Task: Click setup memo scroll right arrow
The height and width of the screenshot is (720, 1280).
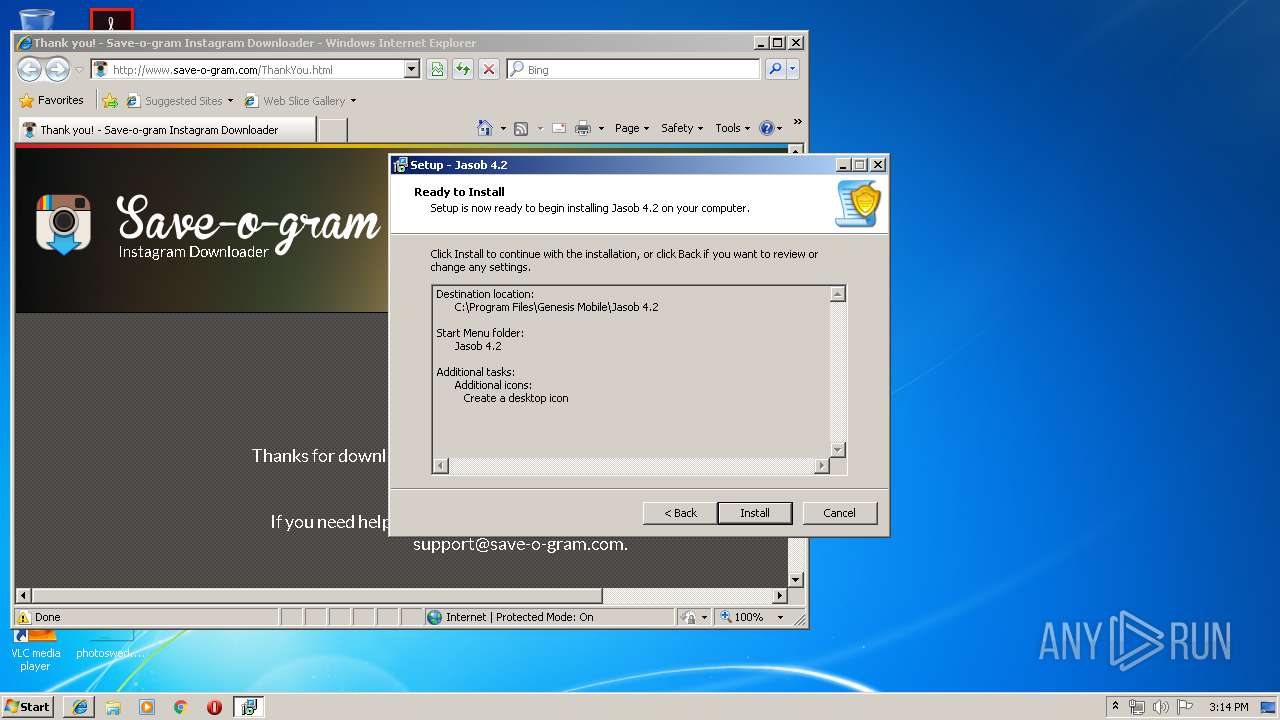Action: click(822, 466)
